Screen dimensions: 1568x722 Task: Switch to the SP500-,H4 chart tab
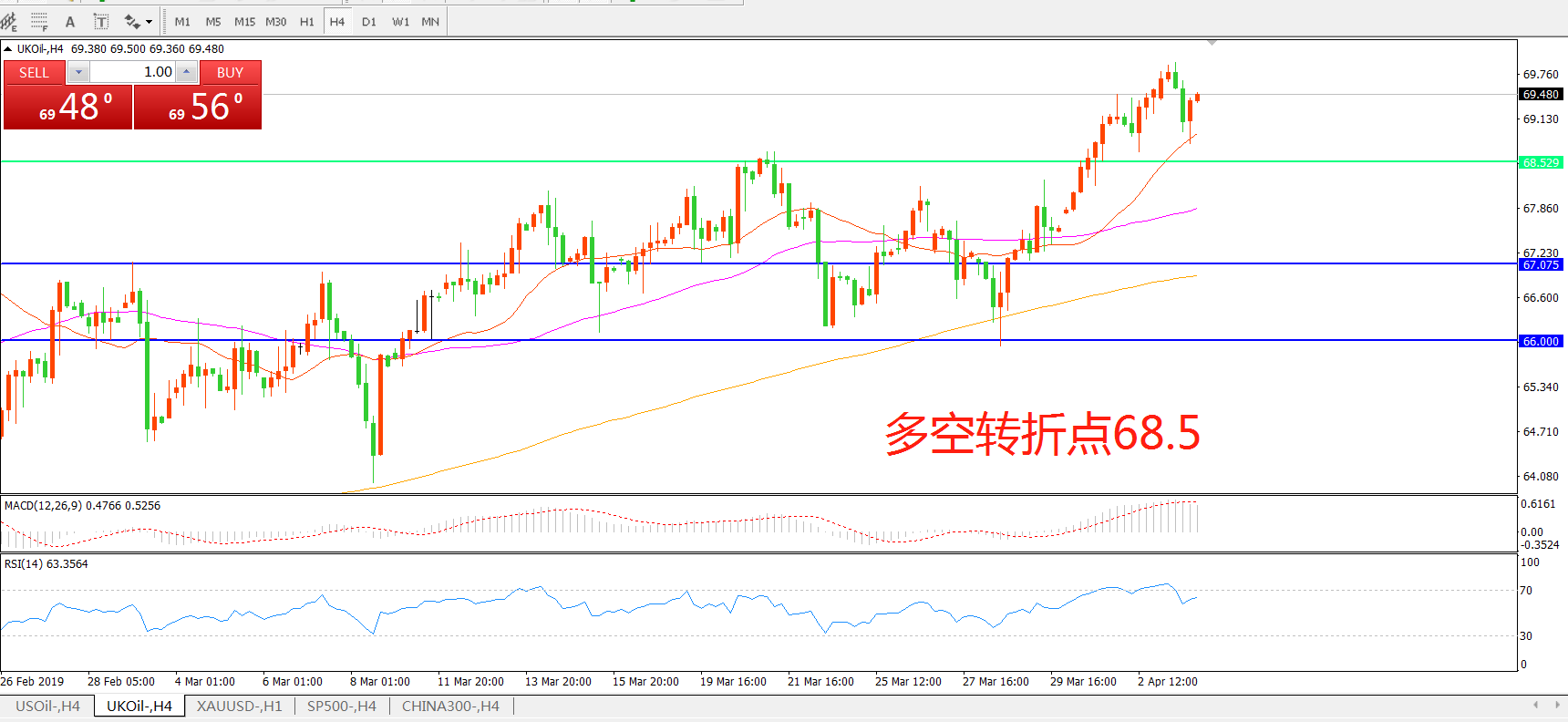tap(341, 707)
